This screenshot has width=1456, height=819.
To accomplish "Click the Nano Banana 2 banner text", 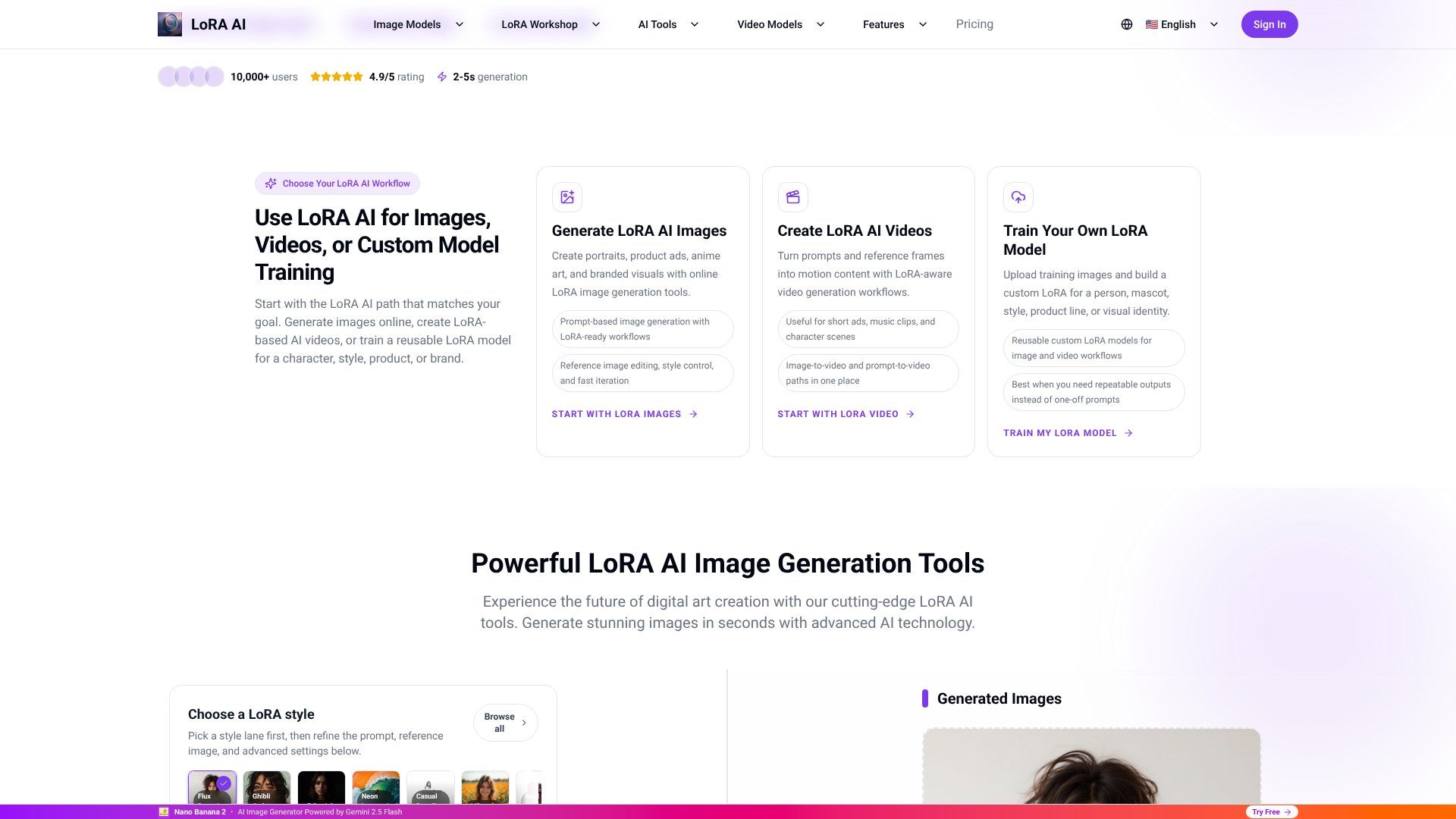I will click(200, 811).
